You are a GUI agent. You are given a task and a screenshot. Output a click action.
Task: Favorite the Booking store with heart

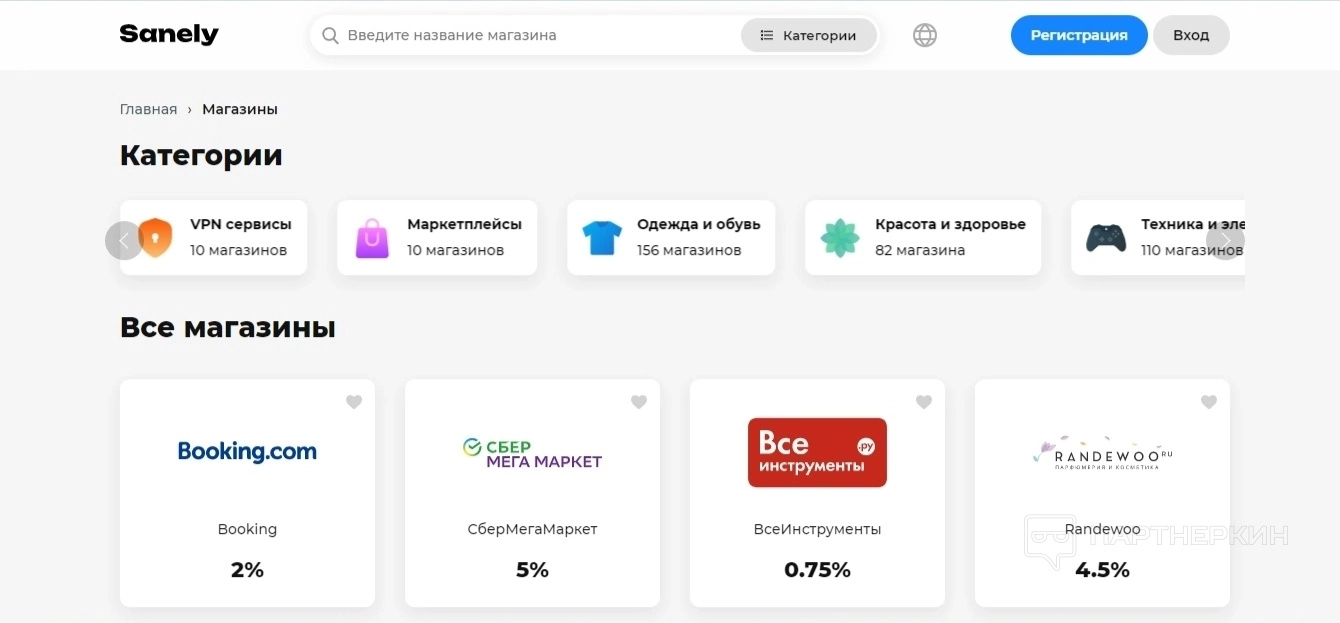[x=354, y=402]
